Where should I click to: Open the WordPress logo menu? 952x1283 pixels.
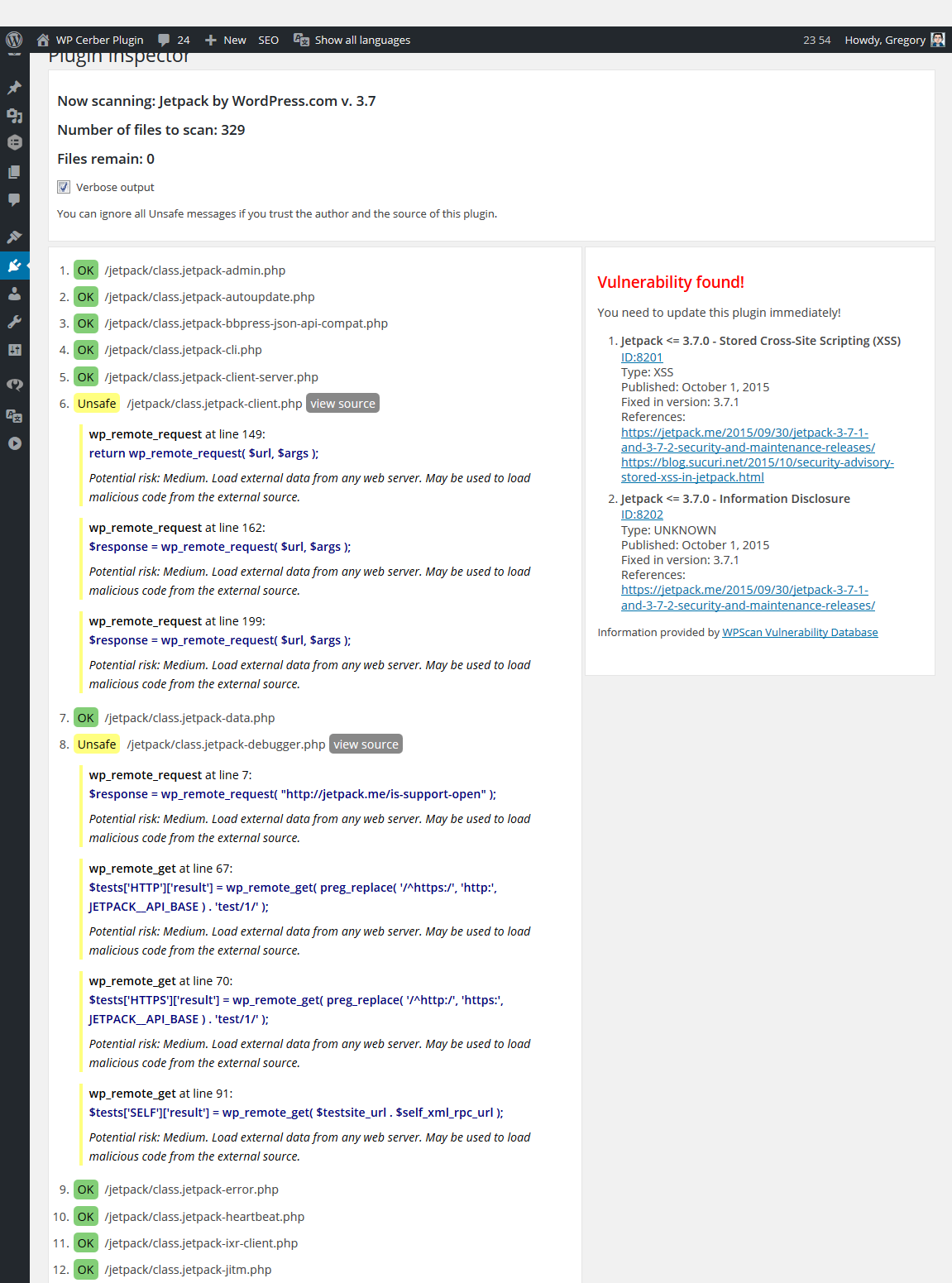pyautogui.click(x=14, y=40)
